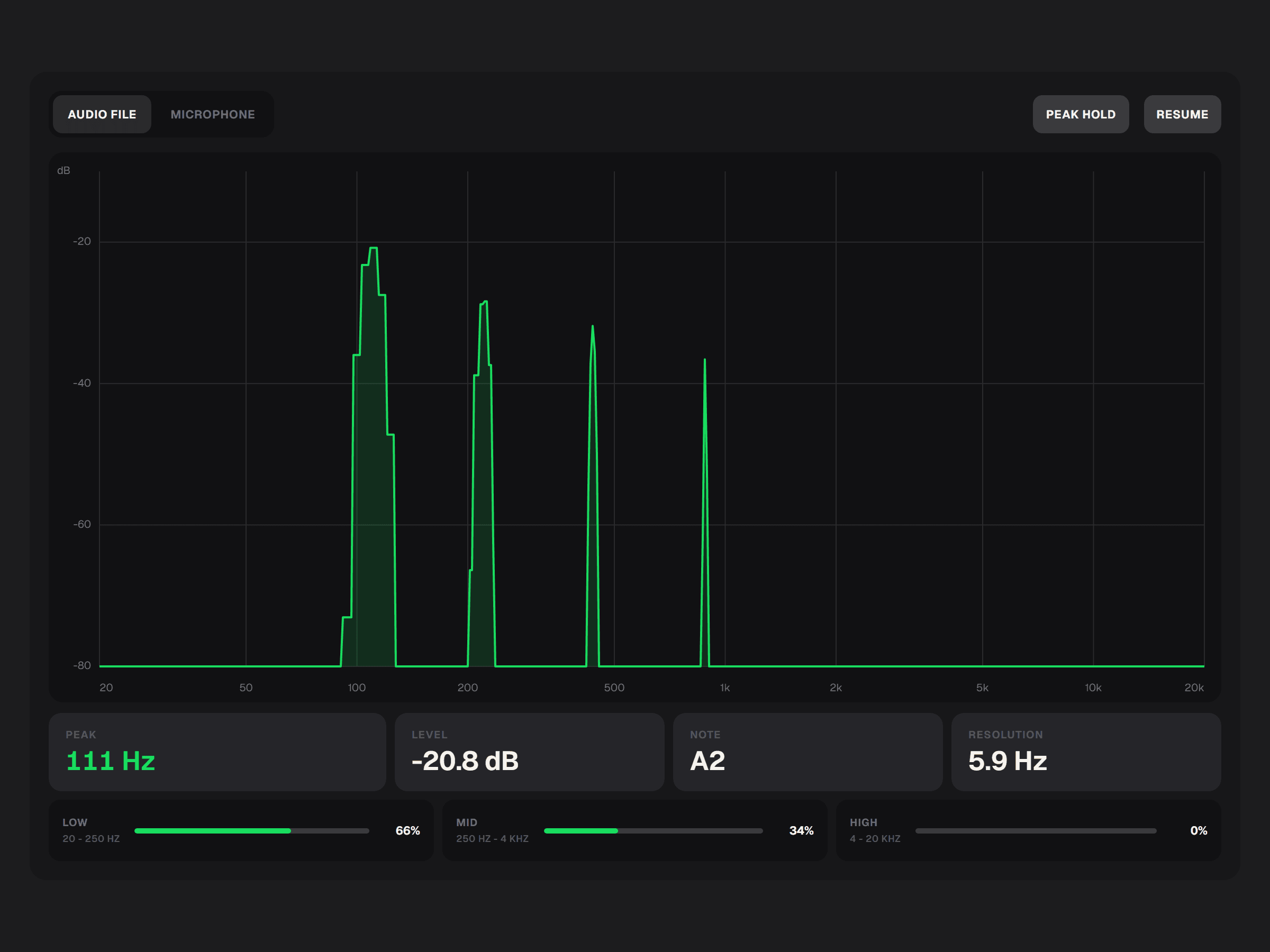Click the Mid band level bar

click(x=654, y=830)
